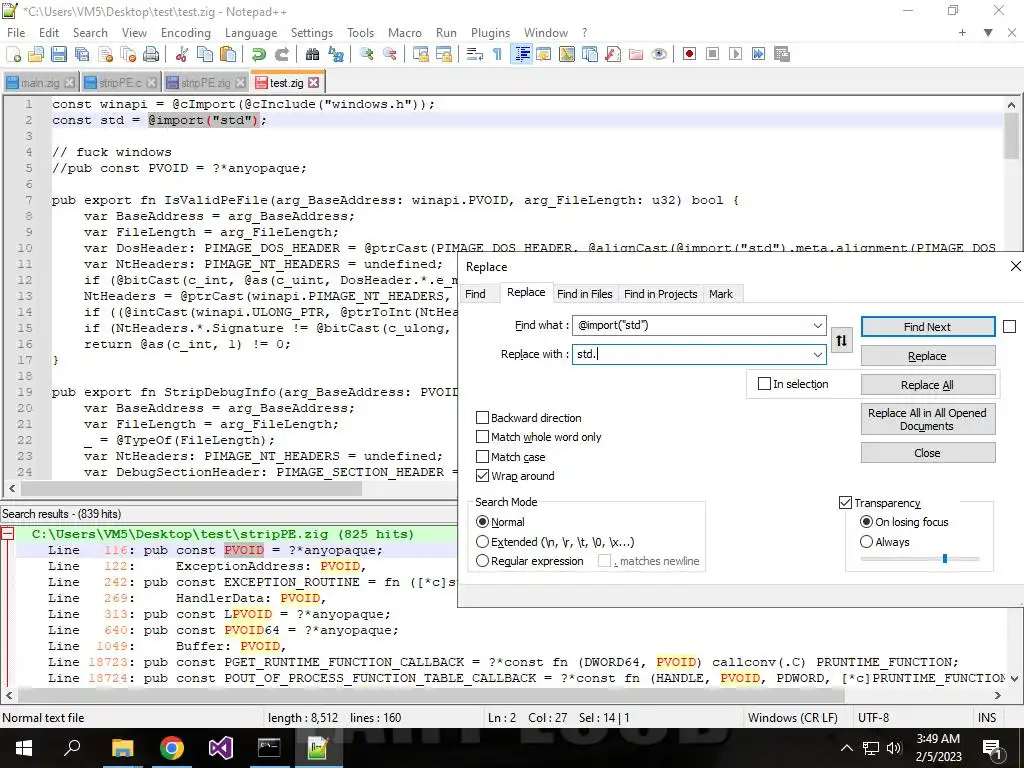1024x768 pixels.
Task: Cut the selection with the scissors icon
Action: [182, 54]
